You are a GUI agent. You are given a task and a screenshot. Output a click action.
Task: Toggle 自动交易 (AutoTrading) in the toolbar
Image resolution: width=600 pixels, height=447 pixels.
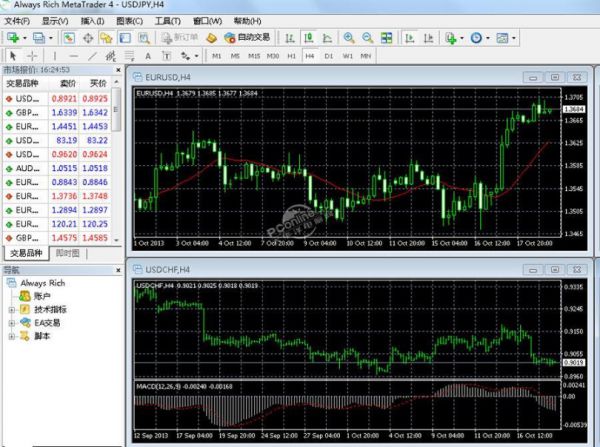tap(246, 37)
